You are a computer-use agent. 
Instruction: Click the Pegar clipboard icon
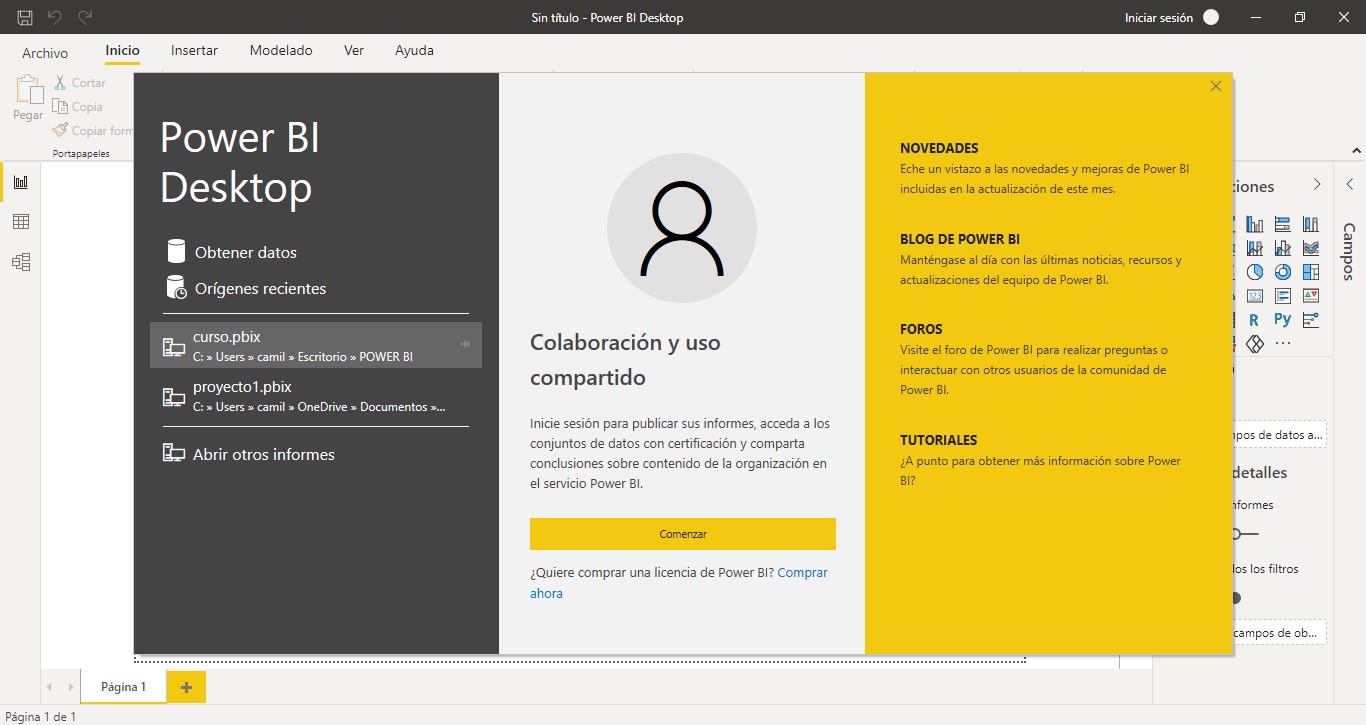28,90
